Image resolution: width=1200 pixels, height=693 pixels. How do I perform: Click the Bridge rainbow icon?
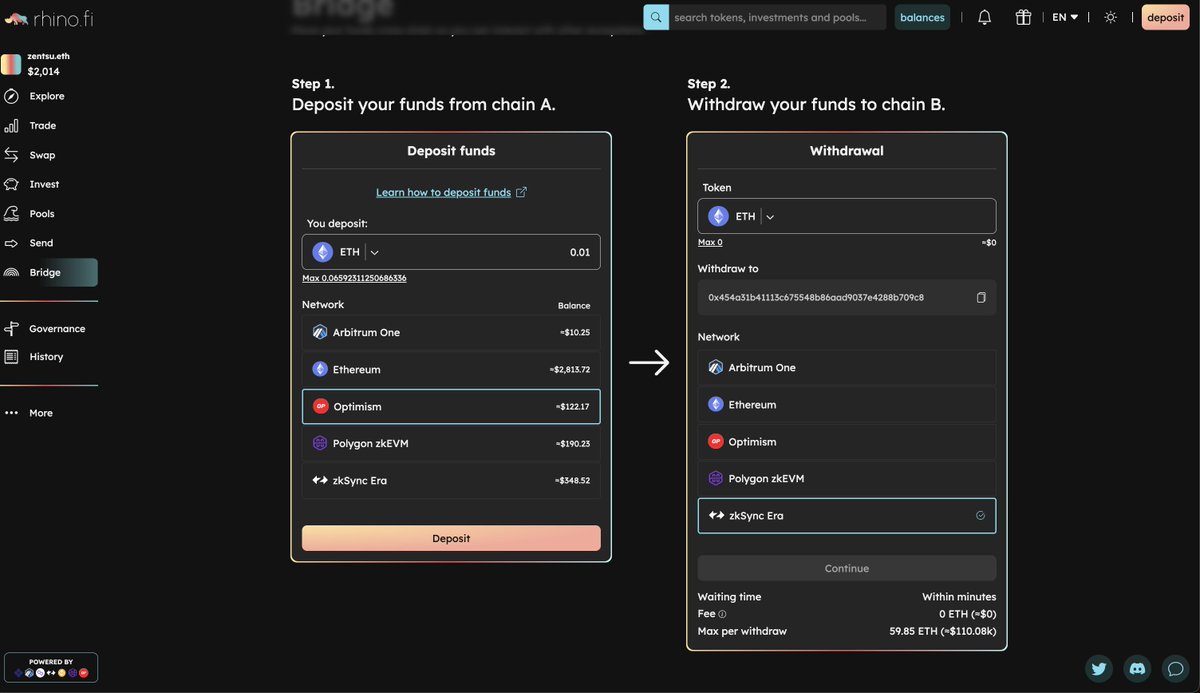click(x=12, y=272)
